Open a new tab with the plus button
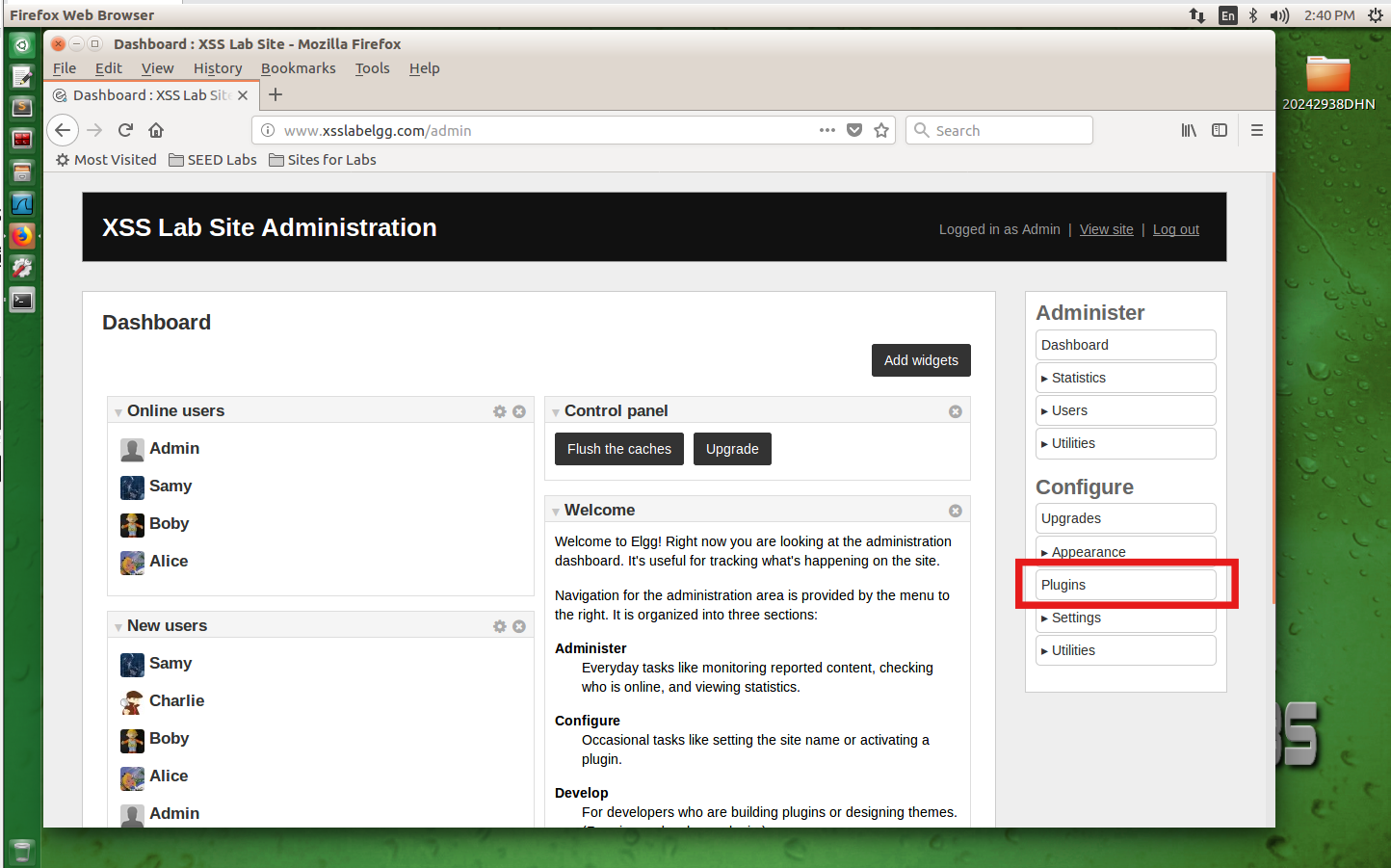The width and height of the screenshot is (1391, 868). [x=276, y=94]
